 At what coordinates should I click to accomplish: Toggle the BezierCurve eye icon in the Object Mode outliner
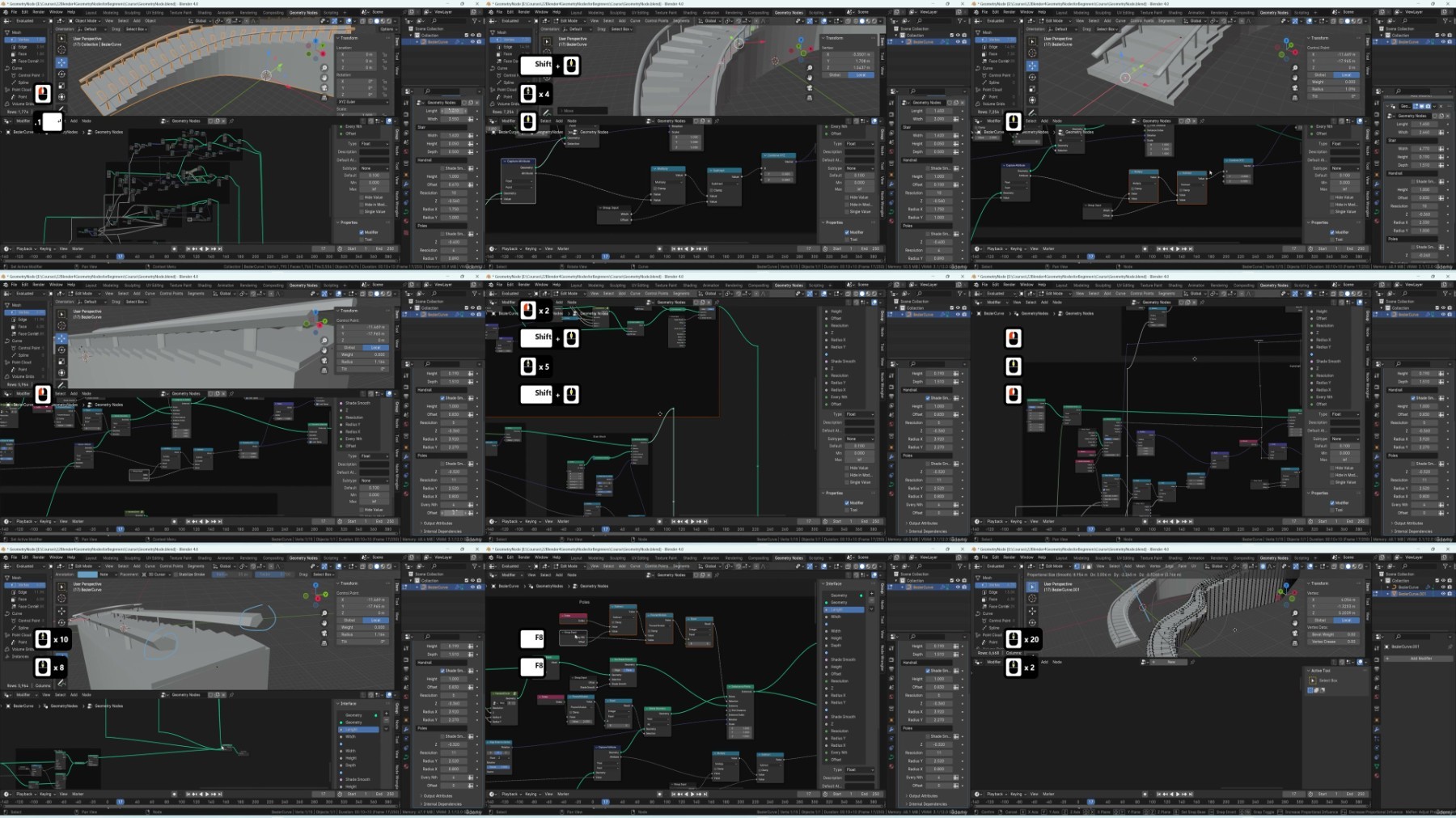(472, 42)
